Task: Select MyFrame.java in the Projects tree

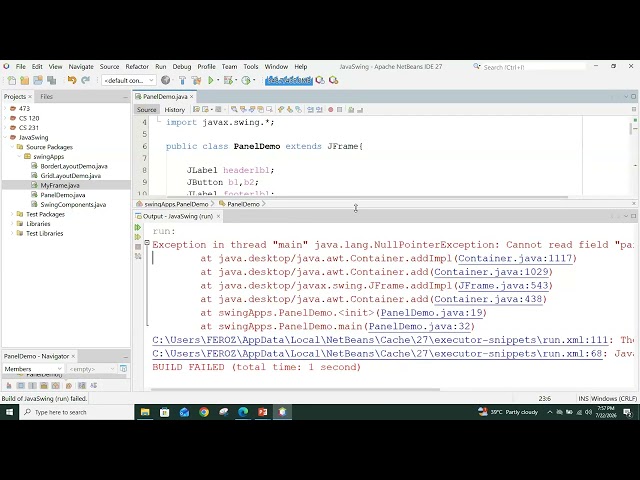Action: coord(60,185)
